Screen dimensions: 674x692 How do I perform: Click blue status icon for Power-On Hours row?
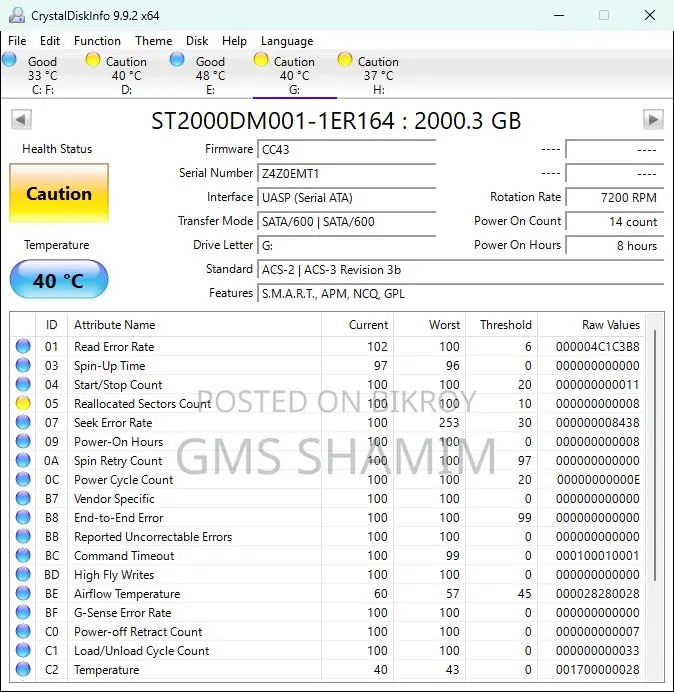(23, 441)
